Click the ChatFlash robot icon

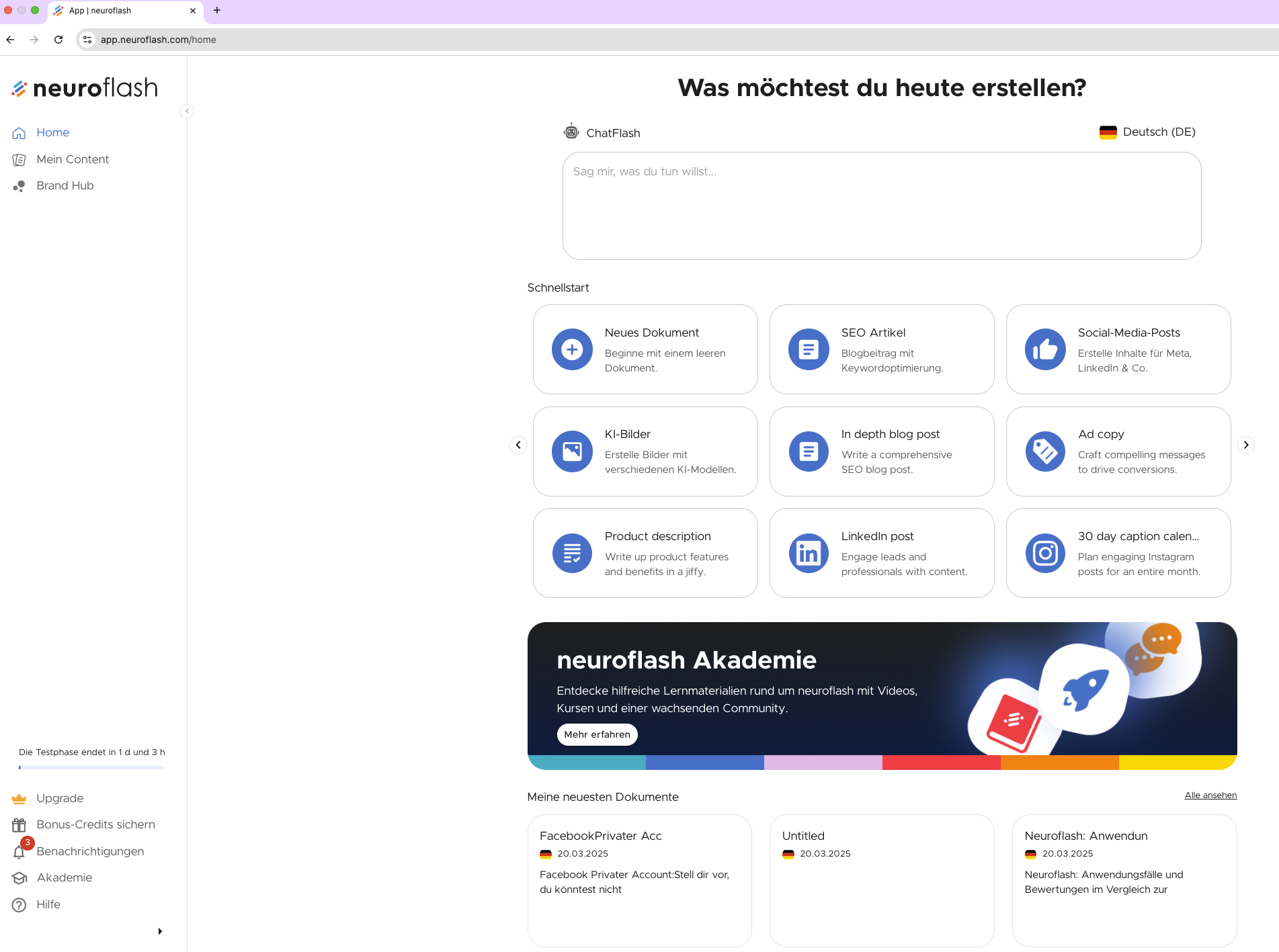click(x=571, y=132)
